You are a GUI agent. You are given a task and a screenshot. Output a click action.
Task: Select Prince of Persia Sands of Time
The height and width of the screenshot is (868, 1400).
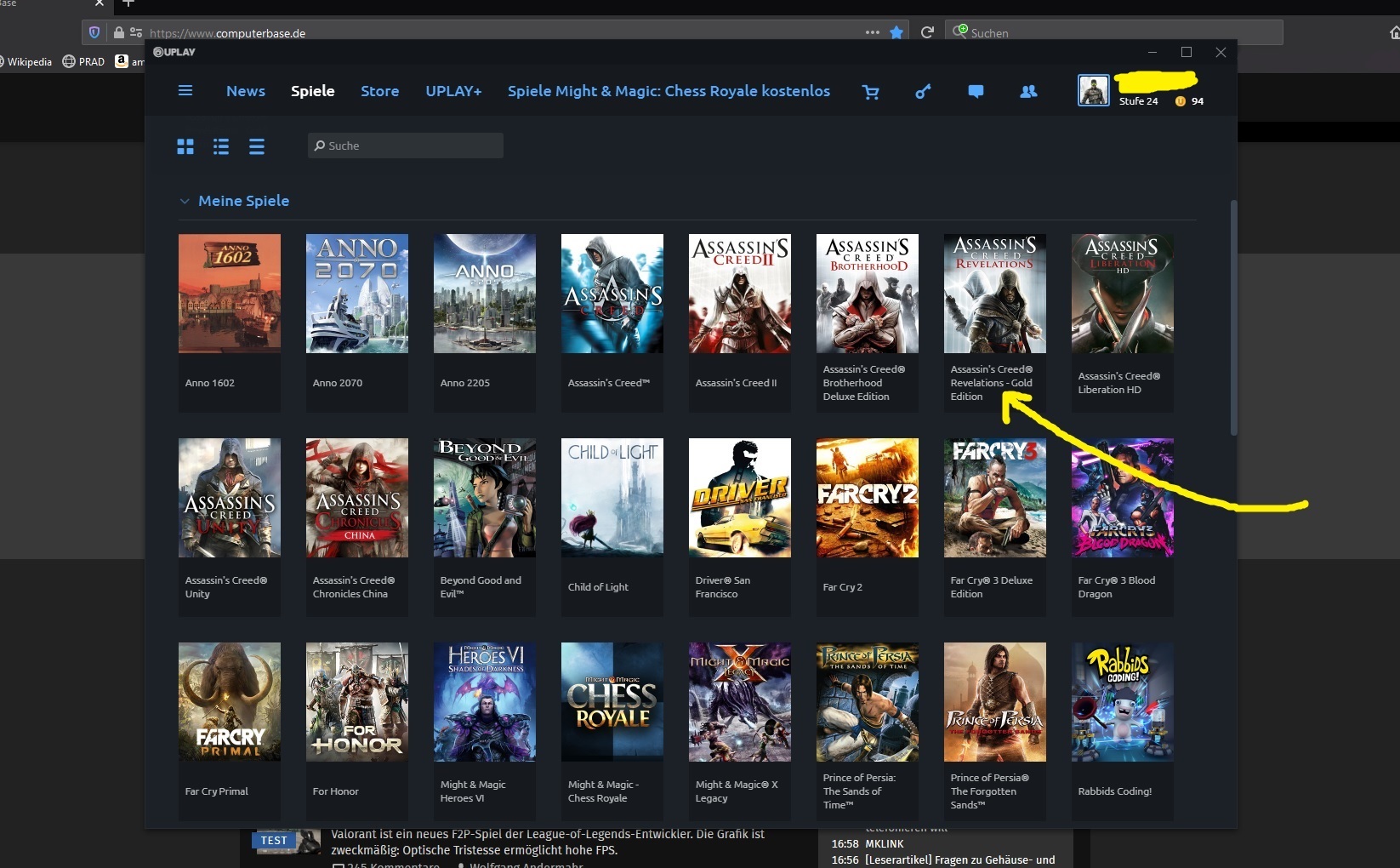(868, 702)
